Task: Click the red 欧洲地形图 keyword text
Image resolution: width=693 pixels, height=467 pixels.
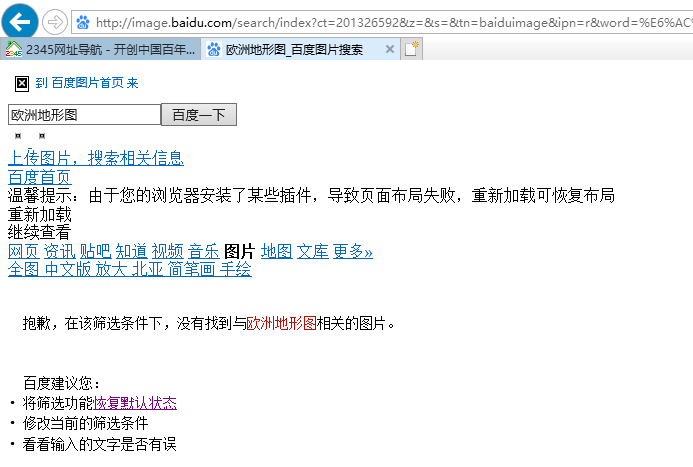Action: (282, 323)
